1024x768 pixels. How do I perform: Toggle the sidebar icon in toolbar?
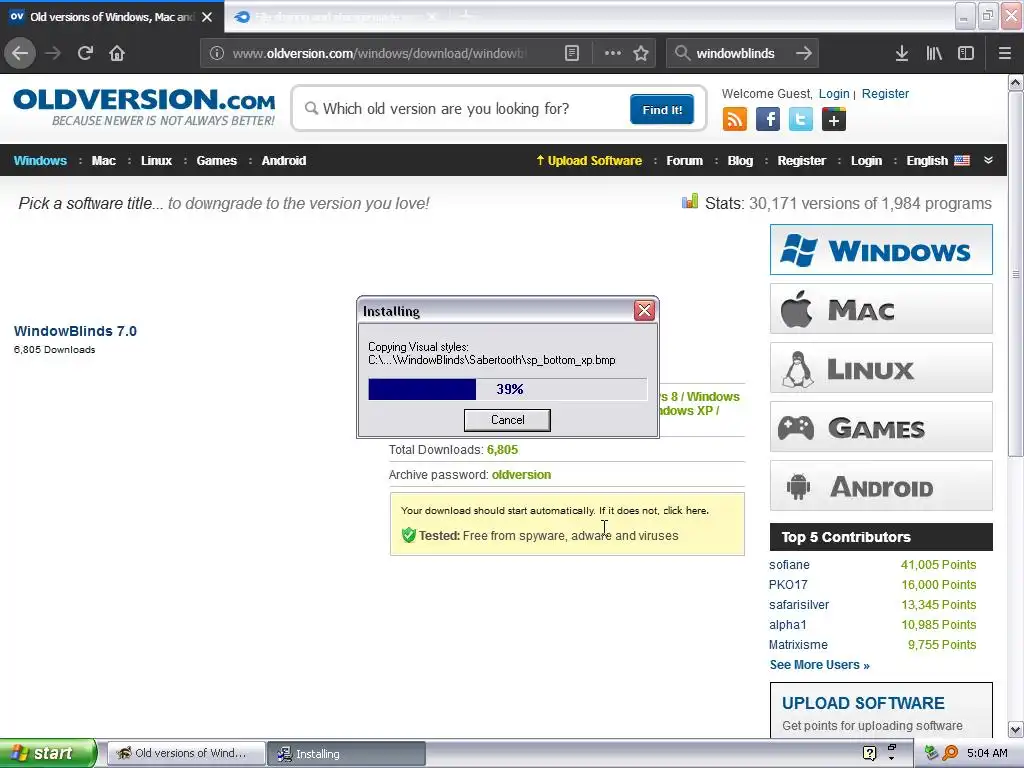click(x=966, y=53)
